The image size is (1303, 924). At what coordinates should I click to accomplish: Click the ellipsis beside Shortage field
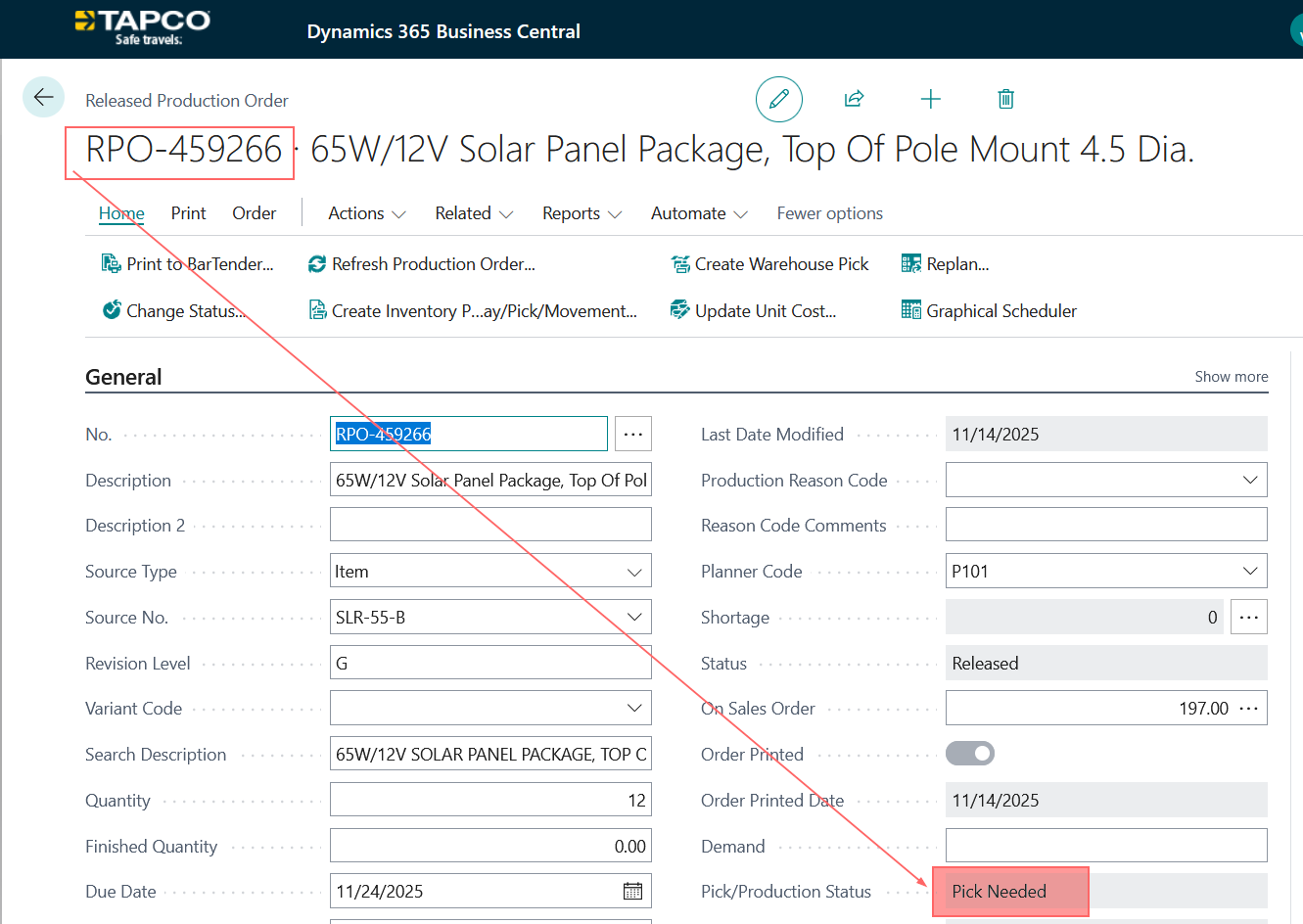1249,617
